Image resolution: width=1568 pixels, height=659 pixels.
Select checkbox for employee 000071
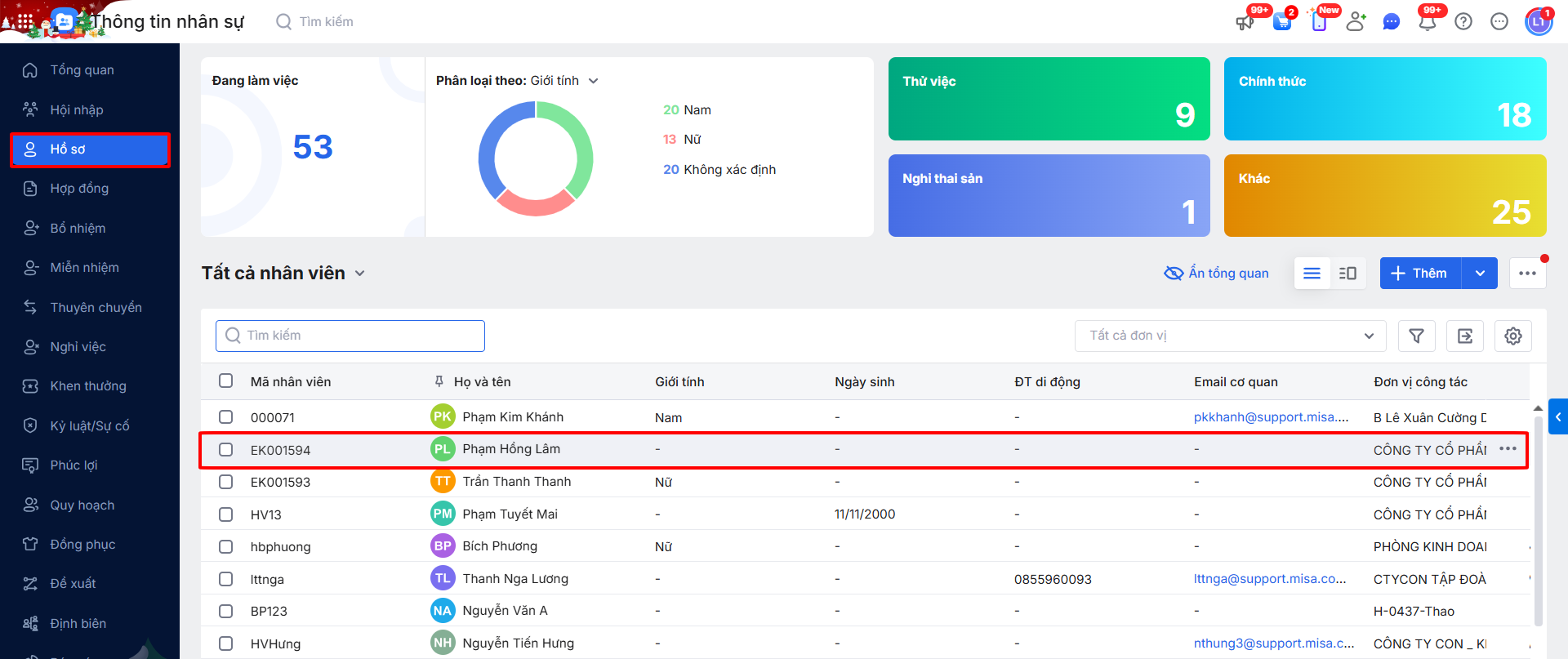point(225,417)
